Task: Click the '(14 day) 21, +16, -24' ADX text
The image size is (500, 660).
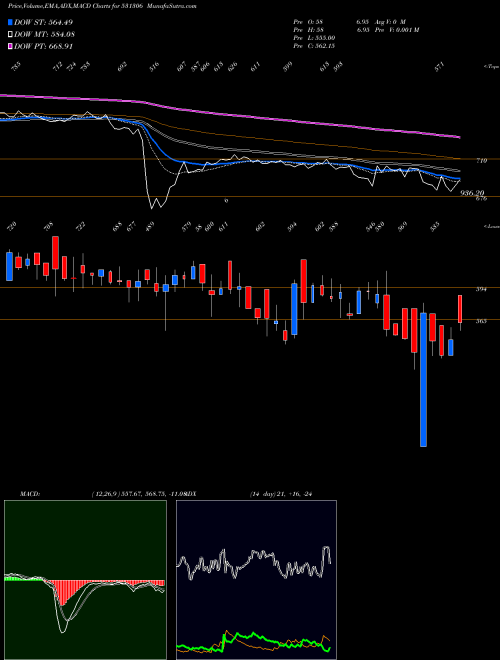Action: click(x=281, y=494)
